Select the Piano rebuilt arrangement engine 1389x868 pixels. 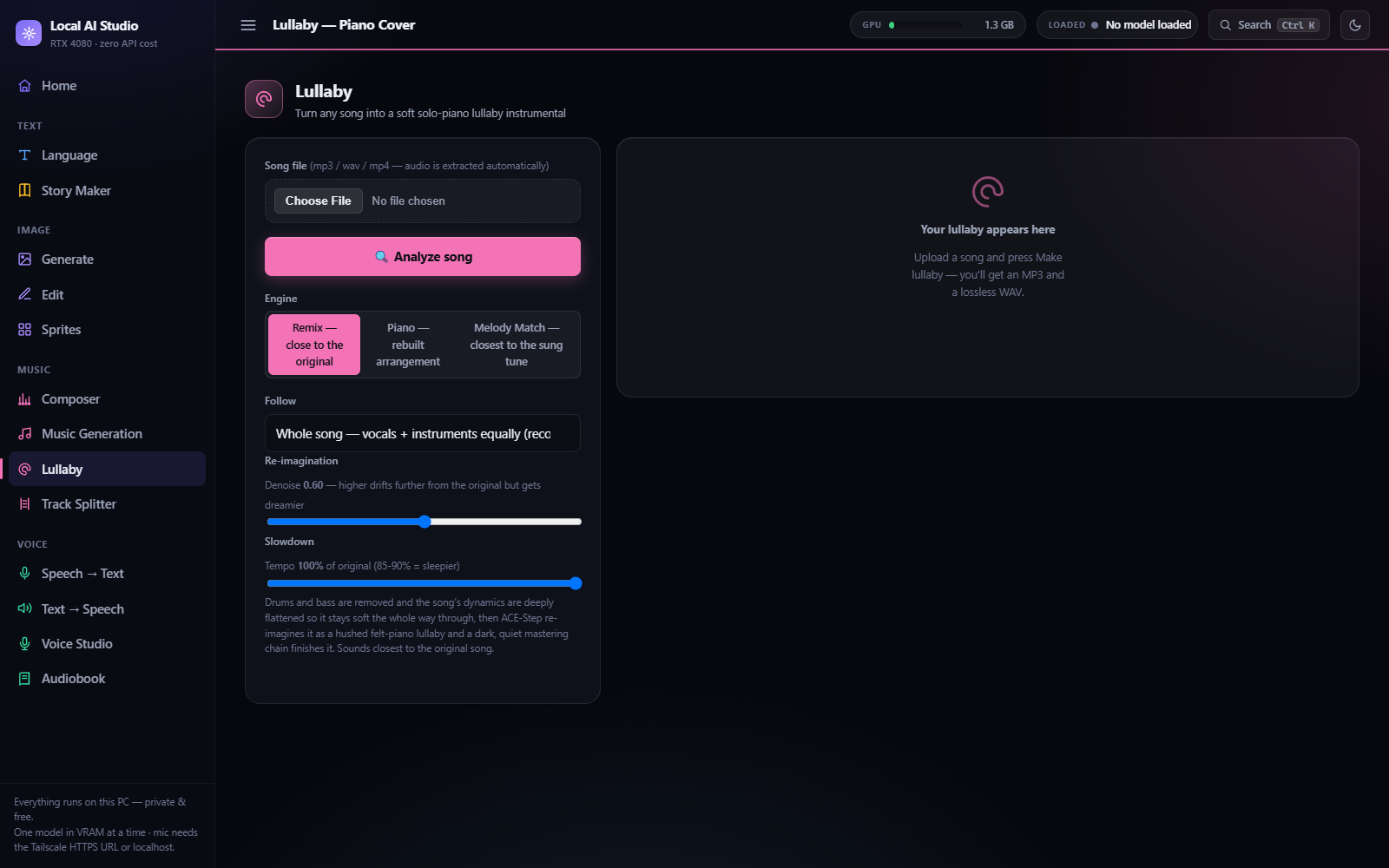point(408,345)
